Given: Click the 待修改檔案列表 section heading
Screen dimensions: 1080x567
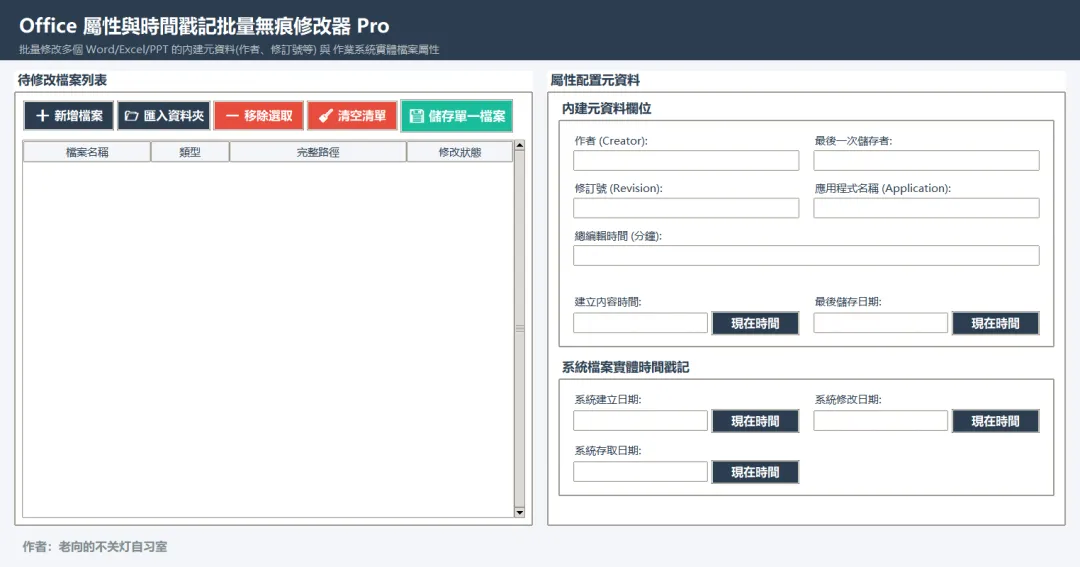Looking at the screenshot, I should point(62,80).
